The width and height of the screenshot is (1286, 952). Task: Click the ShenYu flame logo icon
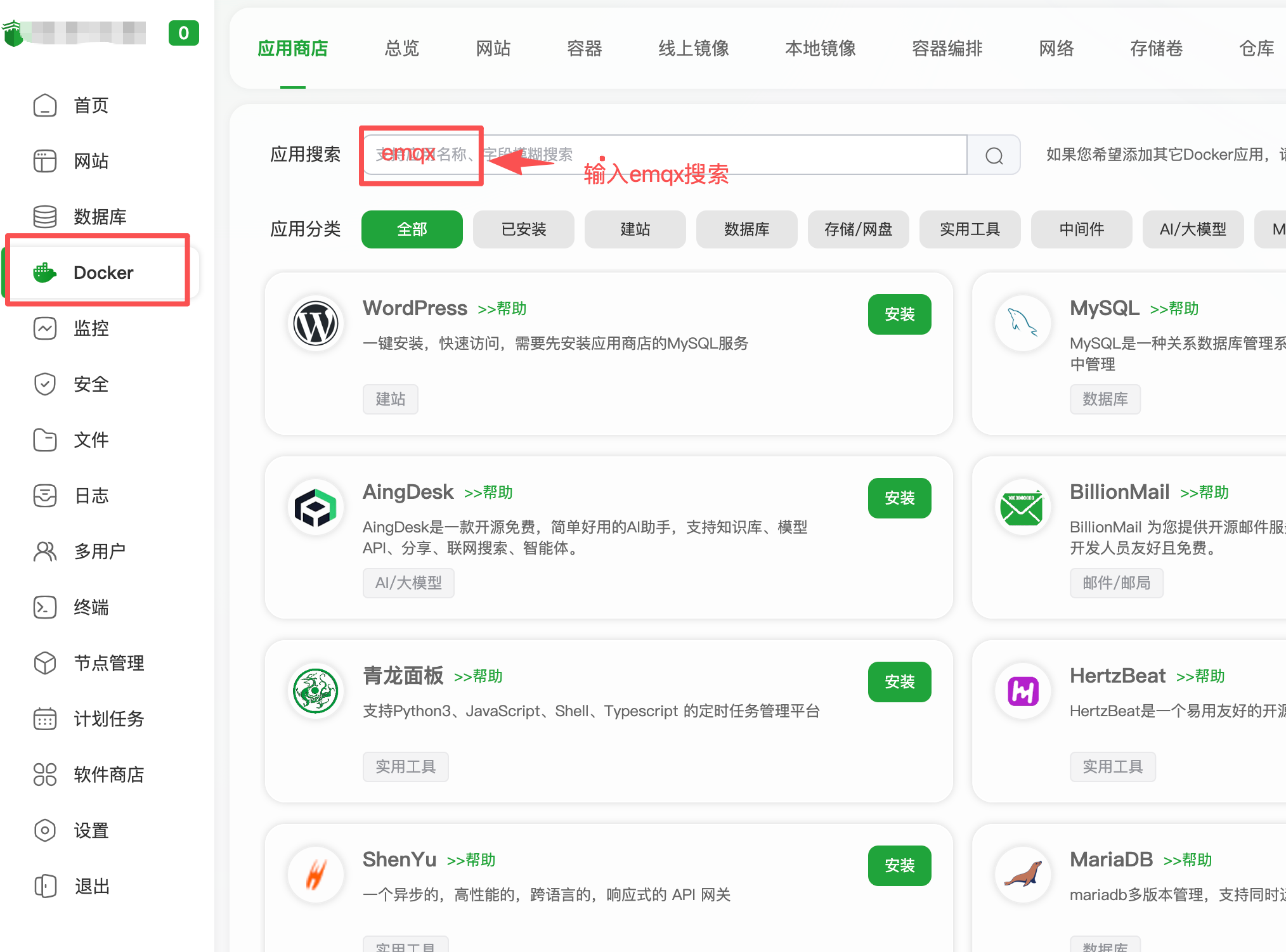pos(316,875)
